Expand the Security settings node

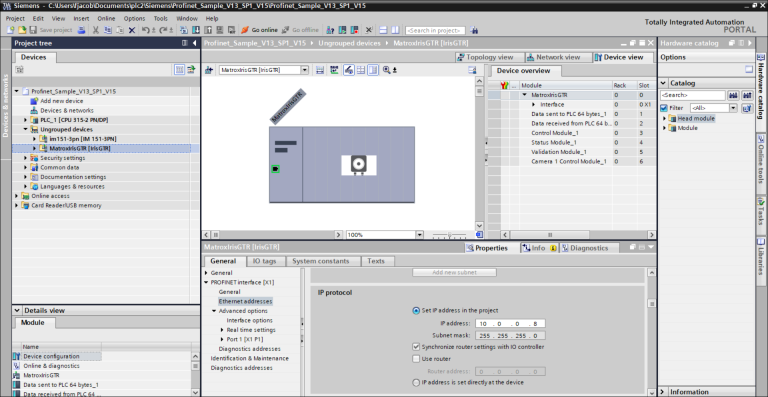coord(25,158)
